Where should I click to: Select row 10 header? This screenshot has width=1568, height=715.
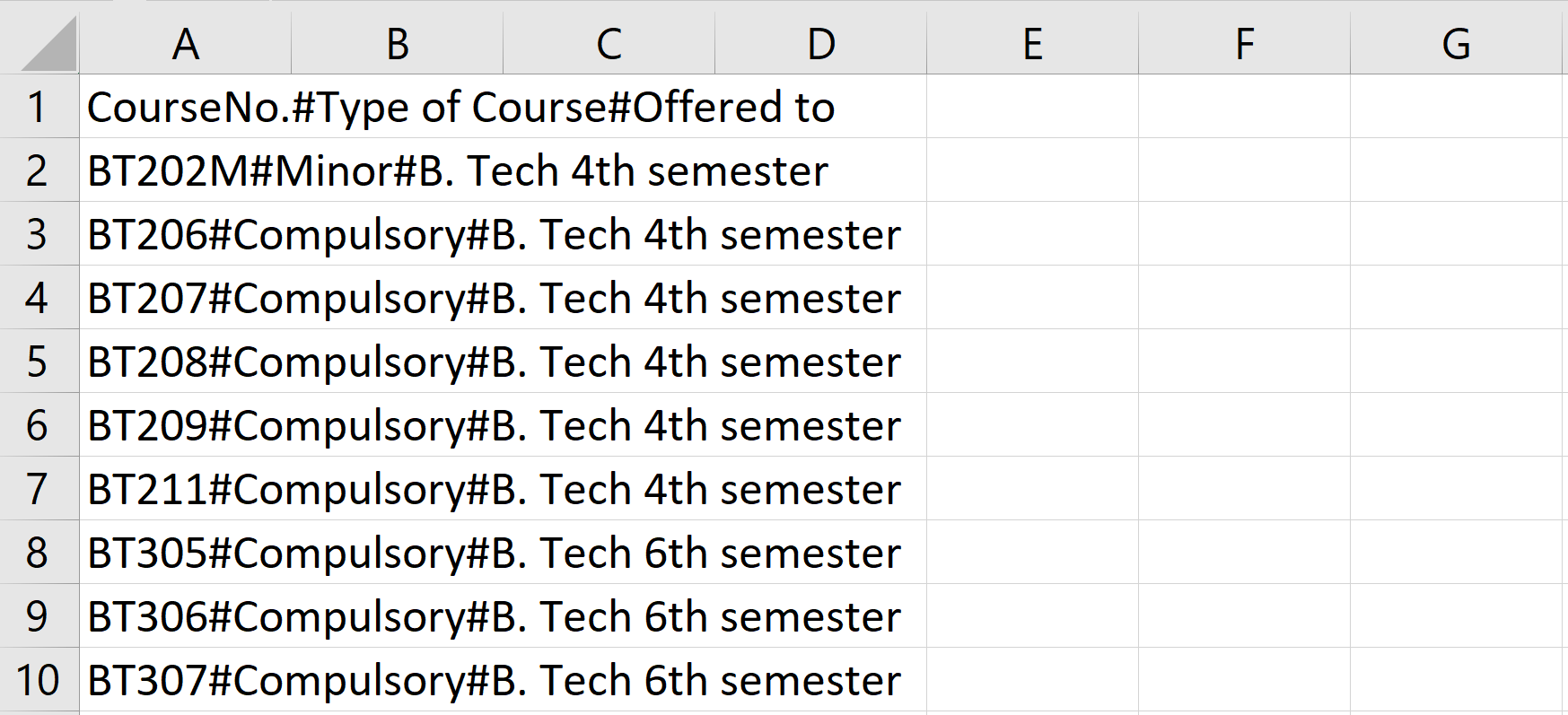point(39,680)
